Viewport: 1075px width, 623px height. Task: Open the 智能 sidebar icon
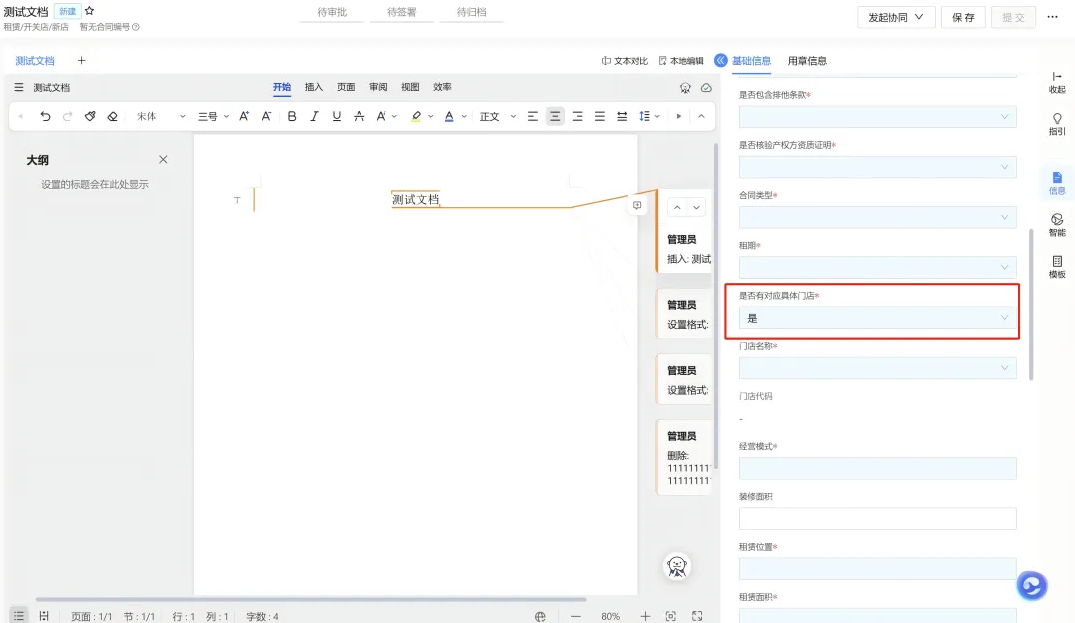(1056, 224)
